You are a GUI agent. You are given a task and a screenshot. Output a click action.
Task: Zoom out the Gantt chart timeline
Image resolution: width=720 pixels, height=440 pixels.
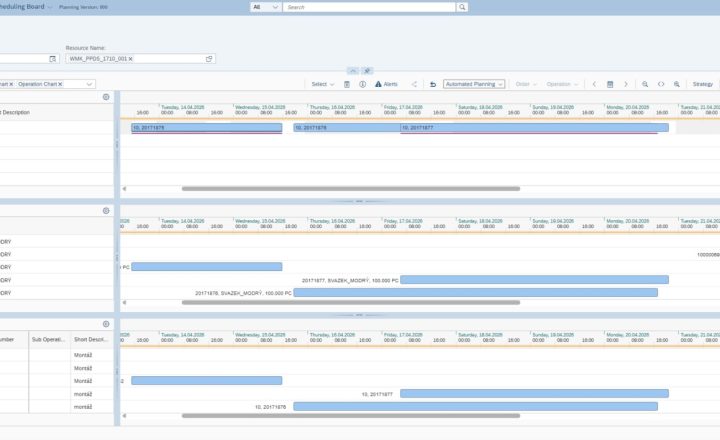click(645, 85)
